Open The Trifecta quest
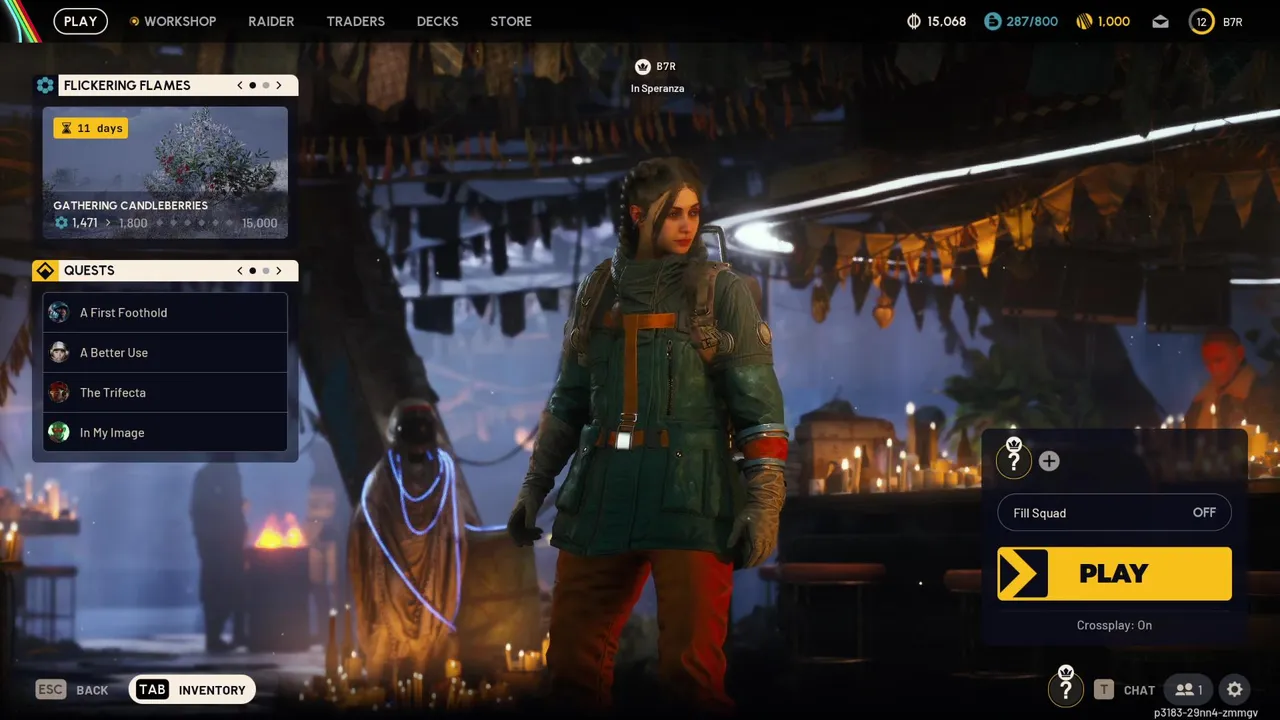This screenshot has height=720, width=1280. click(165, 392)
